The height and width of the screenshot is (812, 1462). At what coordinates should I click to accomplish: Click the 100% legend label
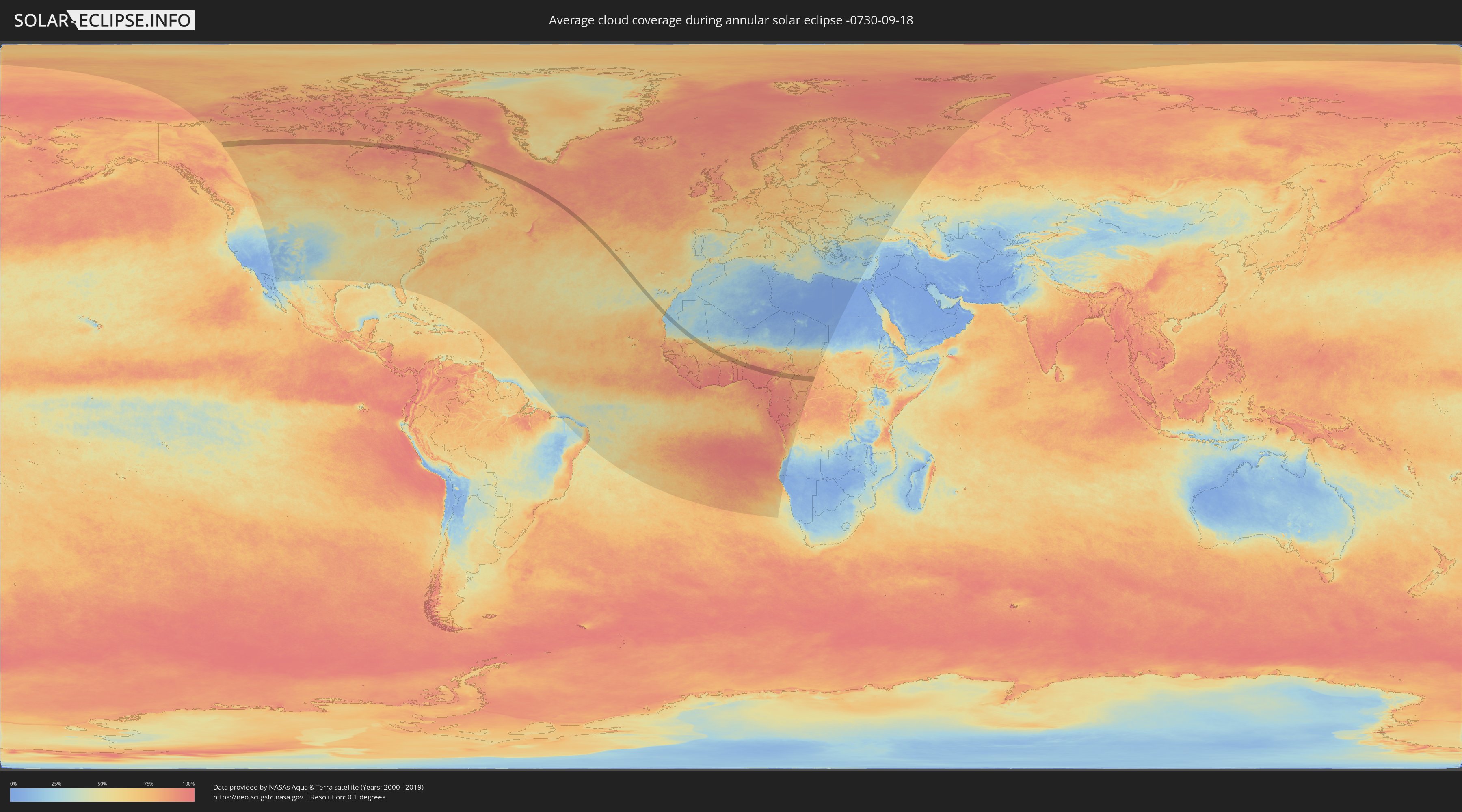pyautogui.click(x=188, y=784)
